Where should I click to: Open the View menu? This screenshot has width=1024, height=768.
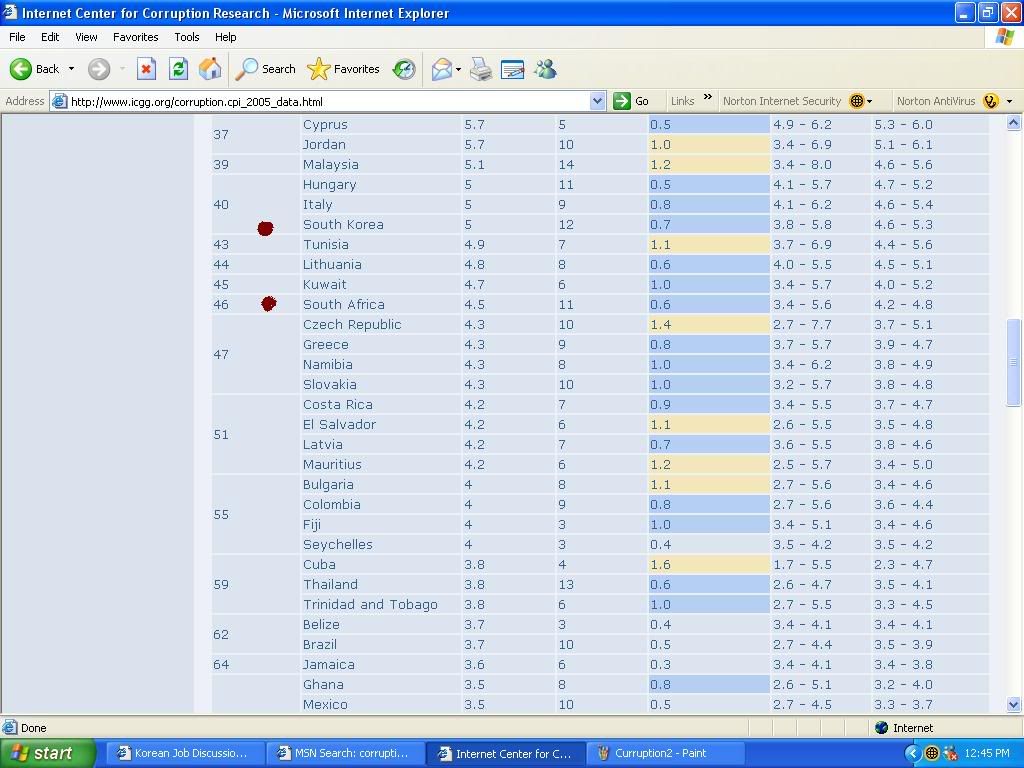[x=86, y=37]
